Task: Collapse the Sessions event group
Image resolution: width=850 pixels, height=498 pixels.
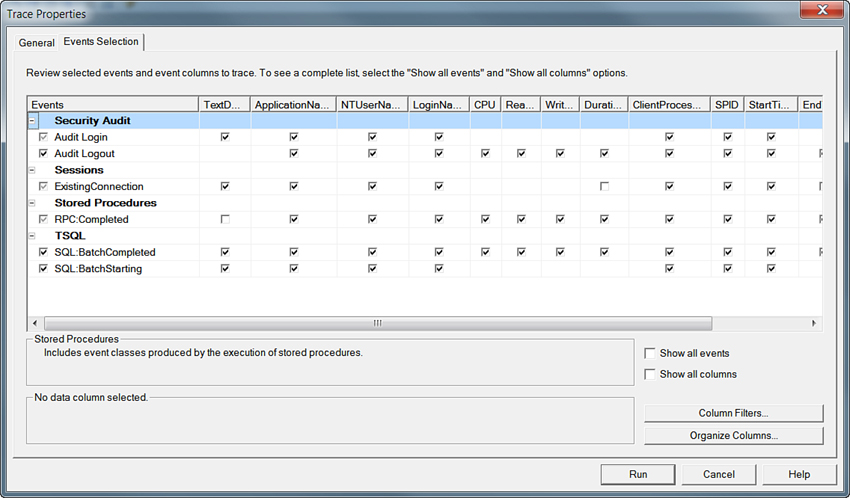Action: pos(33,170)
